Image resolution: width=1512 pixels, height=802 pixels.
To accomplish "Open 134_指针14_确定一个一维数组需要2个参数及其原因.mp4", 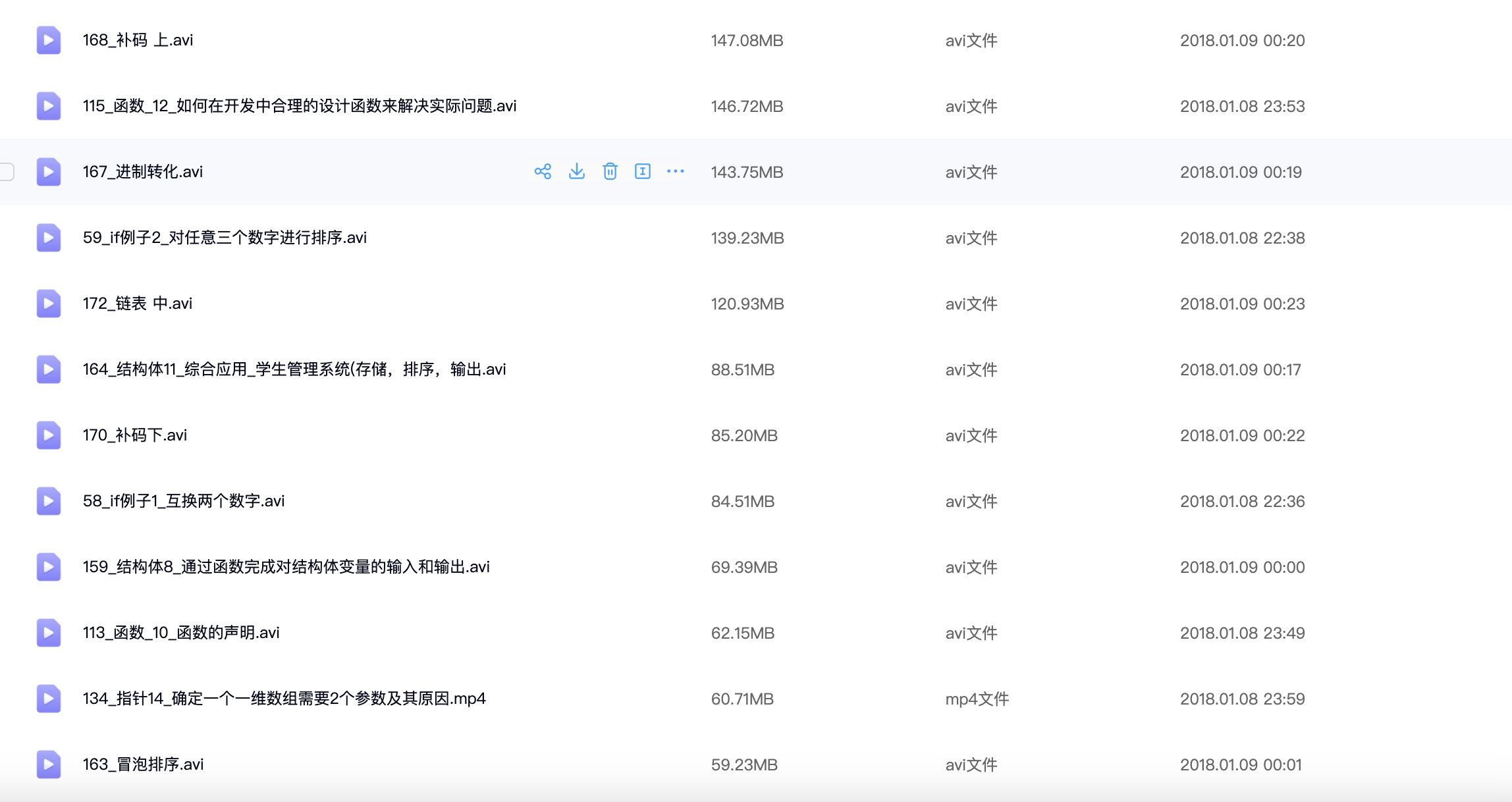I will coord(284,699).
